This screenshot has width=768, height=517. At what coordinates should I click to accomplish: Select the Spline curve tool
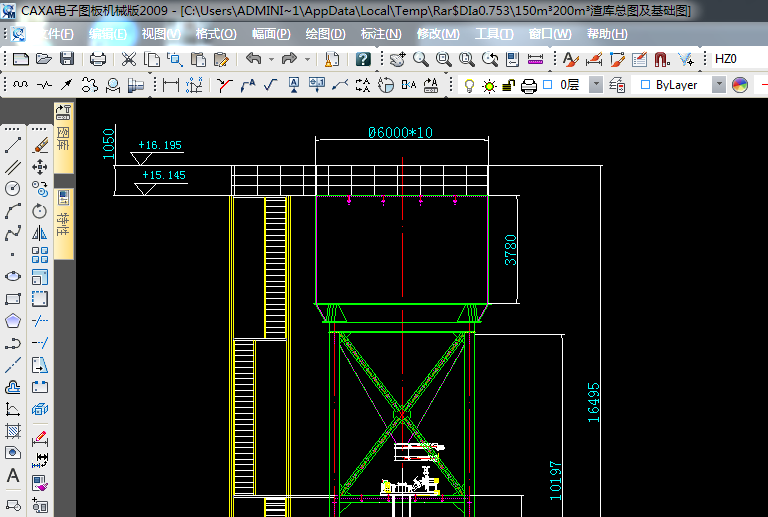(13, 233)
